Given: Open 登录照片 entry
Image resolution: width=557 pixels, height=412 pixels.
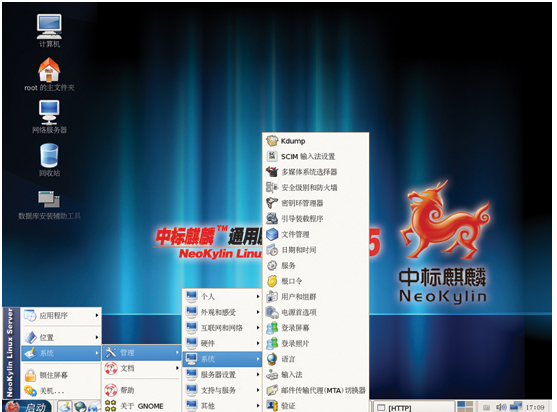Looking at the screenshot, I should (x=315, y=343).
